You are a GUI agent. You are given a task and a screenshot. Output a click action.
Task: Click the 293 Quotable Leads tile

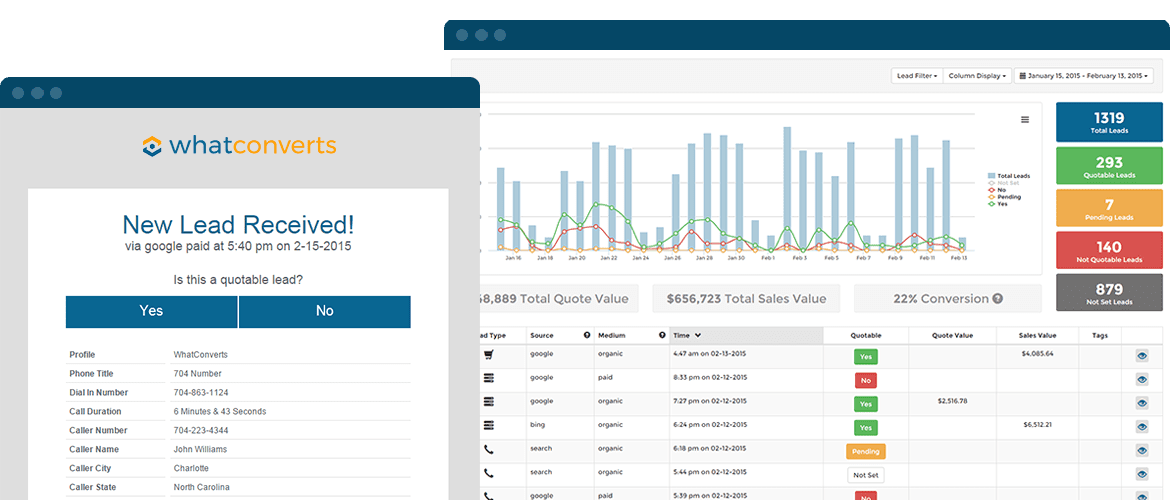click(x=1109, y=166)
